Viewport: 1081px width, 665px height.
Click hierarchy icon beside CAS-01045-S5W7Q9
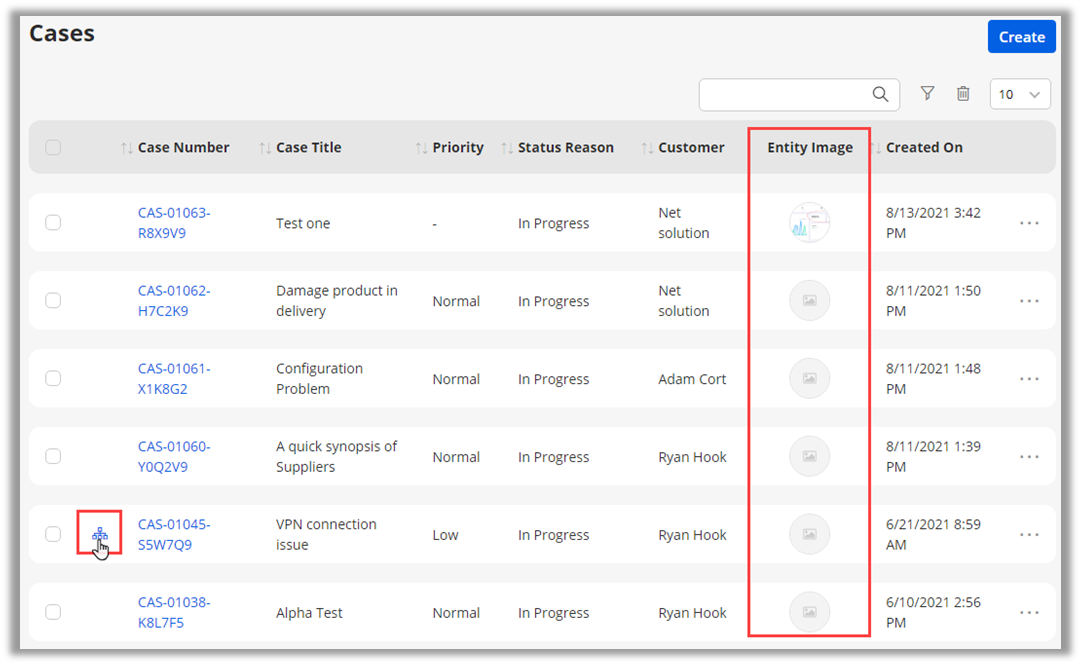tap(100, 535)
